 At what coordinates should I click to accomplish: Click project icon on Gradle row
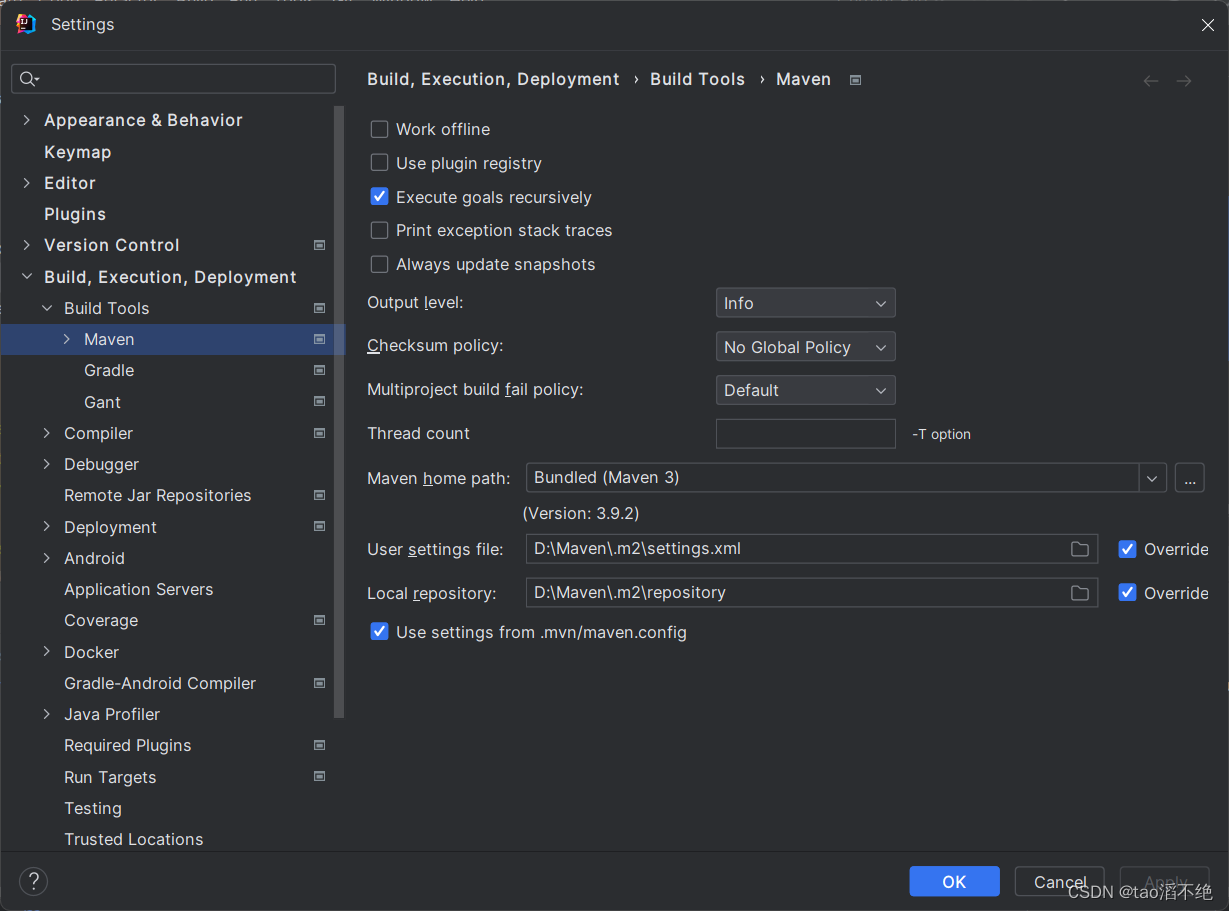(x=319, y=370)
